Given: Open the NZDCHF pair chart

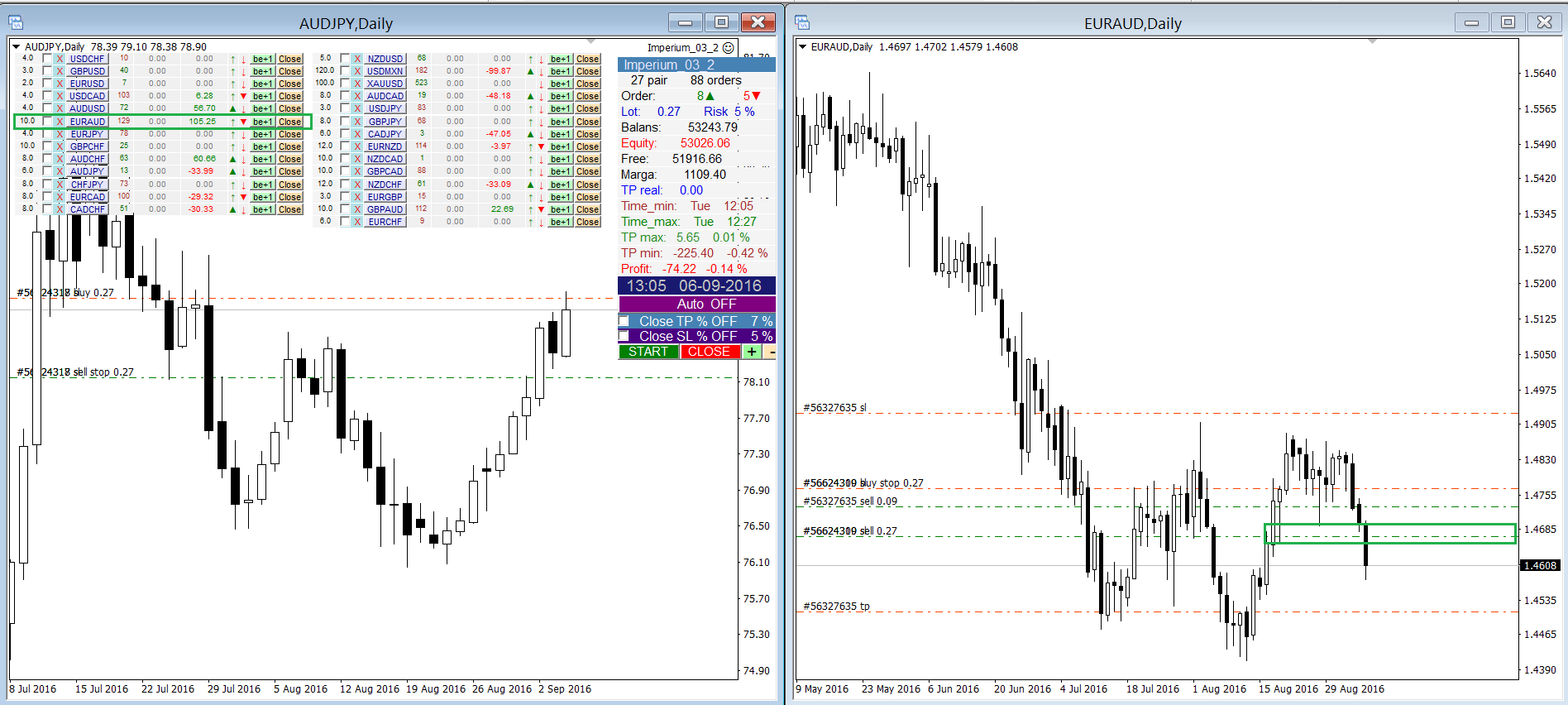Looking at the screenshot, I should tap(385, 185).
